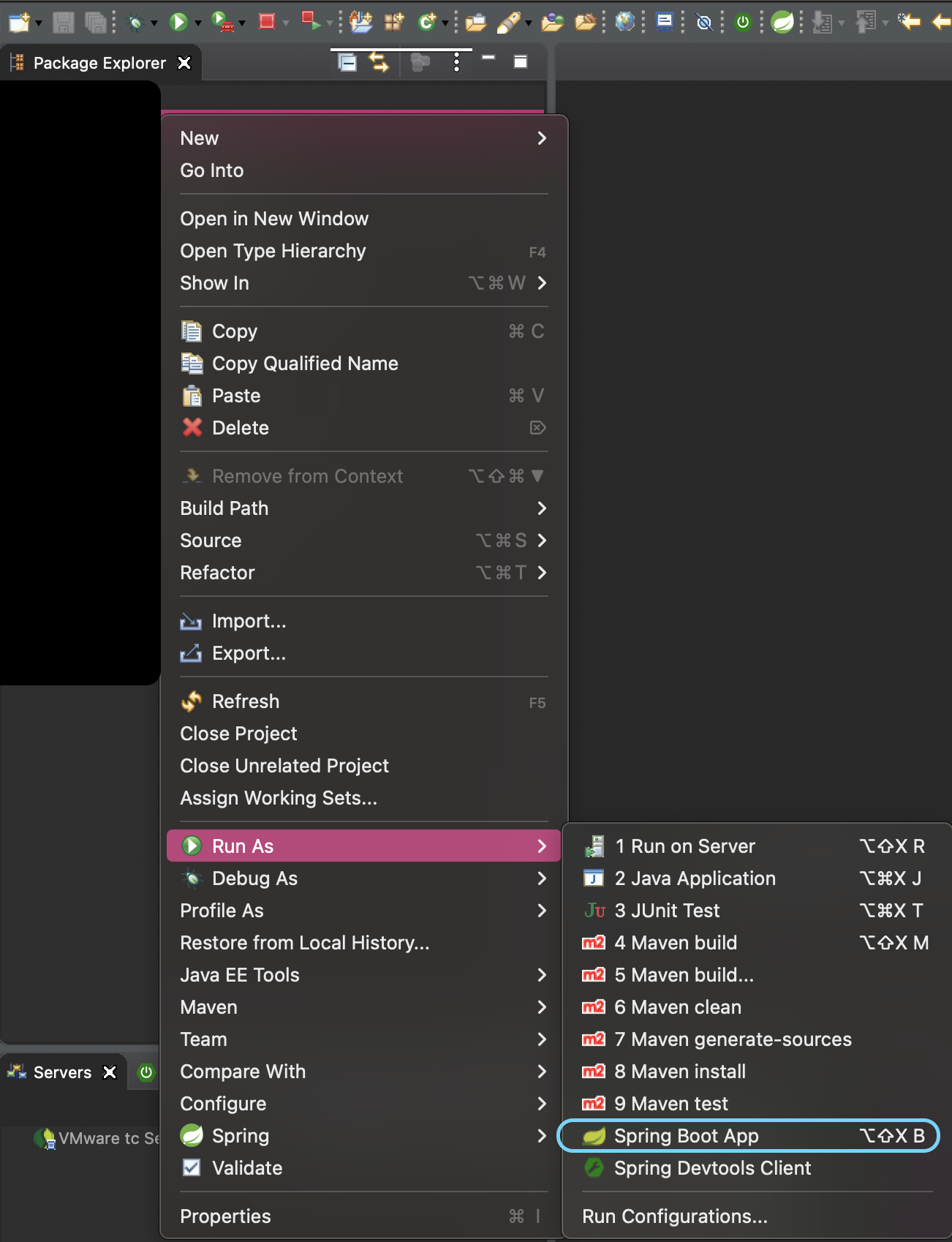Click the New Java Class toolbar icon

click(x=426, y=22)
